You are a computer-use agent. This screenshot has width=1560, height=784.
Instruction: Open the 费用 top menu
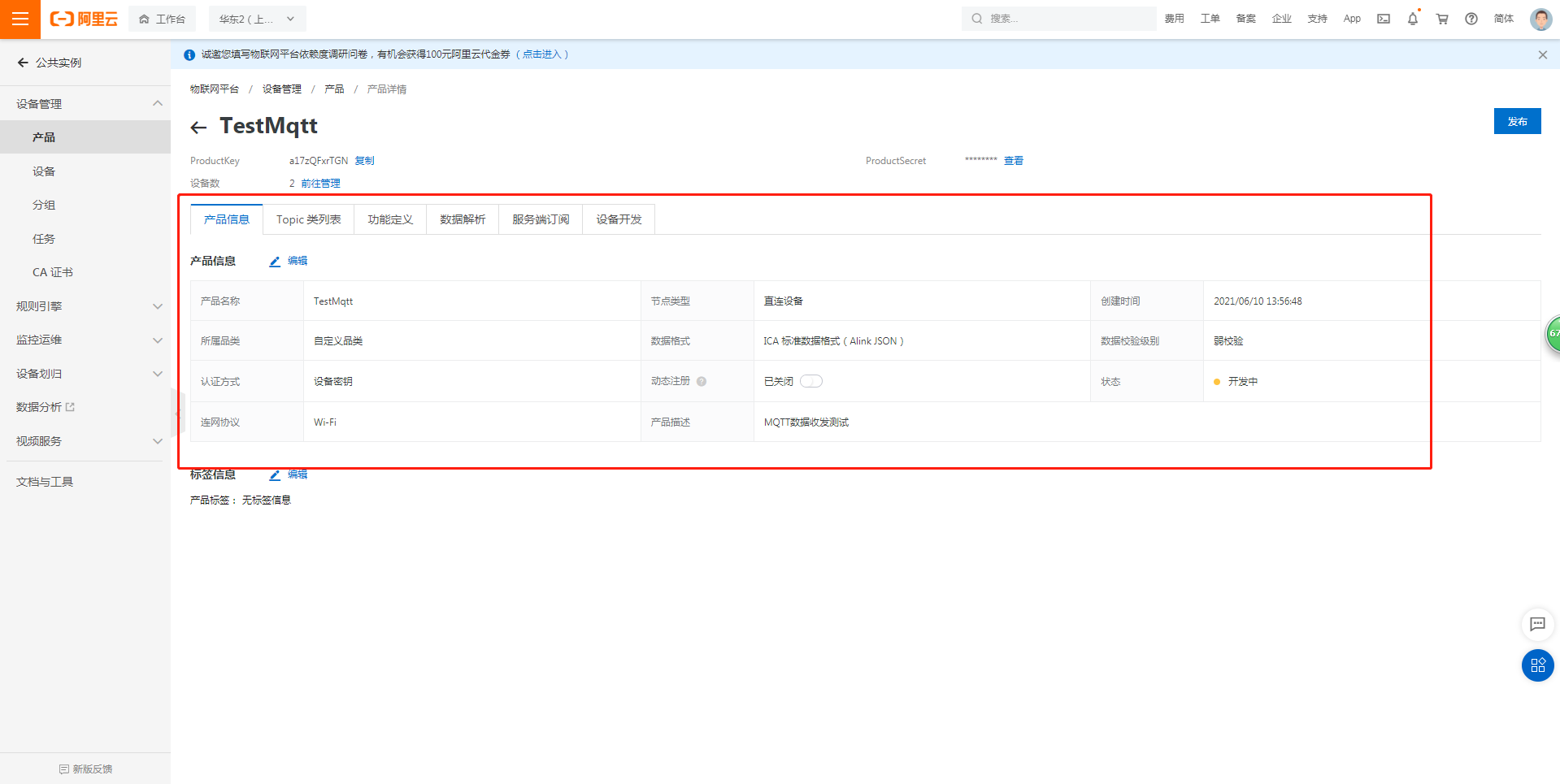1174,19
